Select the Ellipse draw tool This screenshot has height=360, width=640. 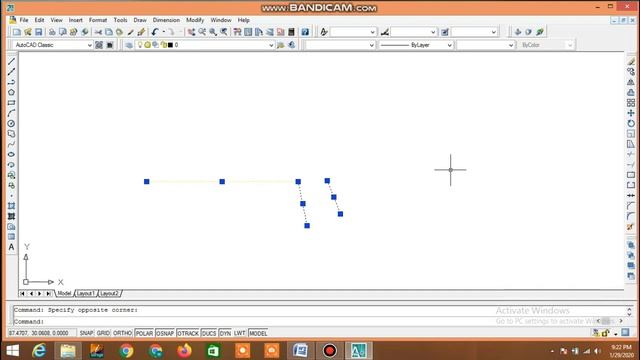(x=11, y=154)
